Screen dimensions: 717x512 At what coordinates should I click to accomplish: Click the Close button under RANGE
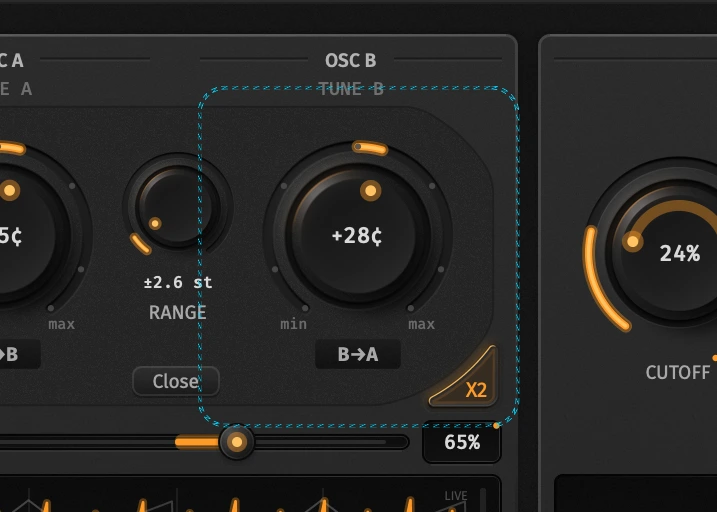click(176, 381)
